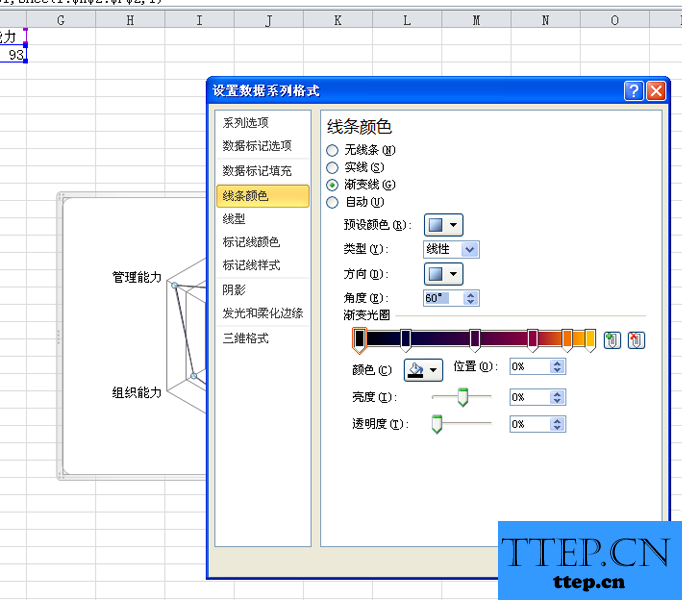This screenshot has width=682, height=600.
Task: Click the add gradient stop icon
Action: (x=612, y=340)
